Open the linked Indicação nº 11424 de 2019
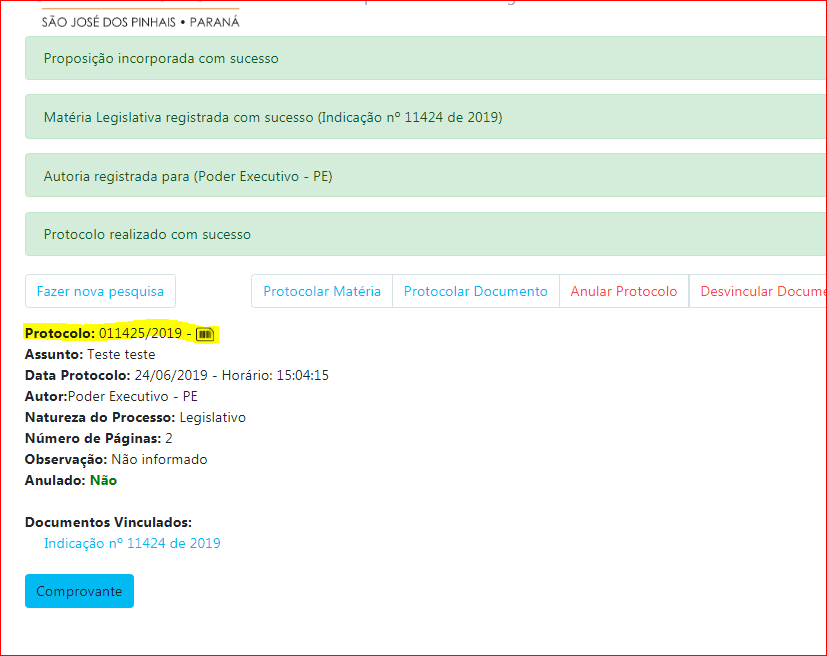827x656 pixels. [132, 543]
